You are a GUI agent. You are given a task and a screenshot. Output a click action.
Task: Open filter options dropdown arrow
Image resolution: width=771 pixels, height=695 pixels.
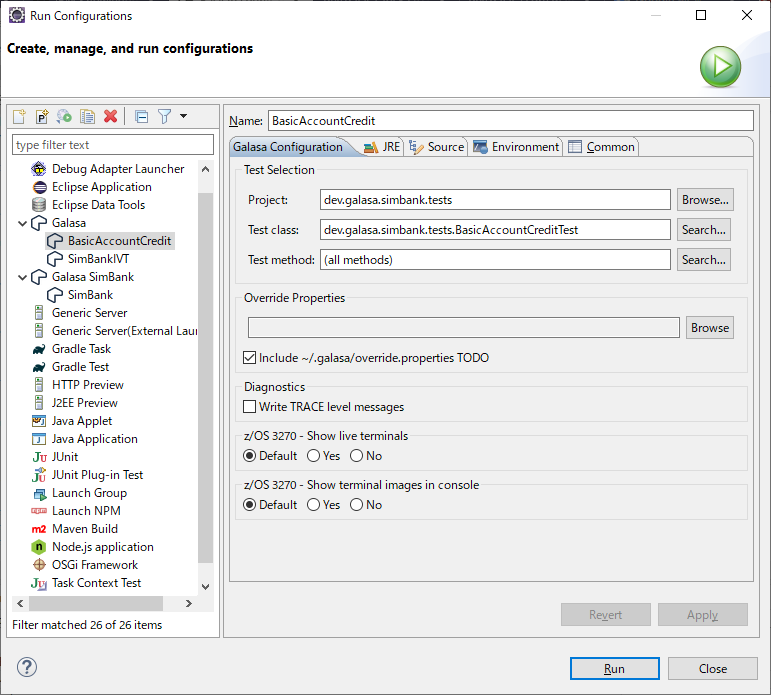183,117
